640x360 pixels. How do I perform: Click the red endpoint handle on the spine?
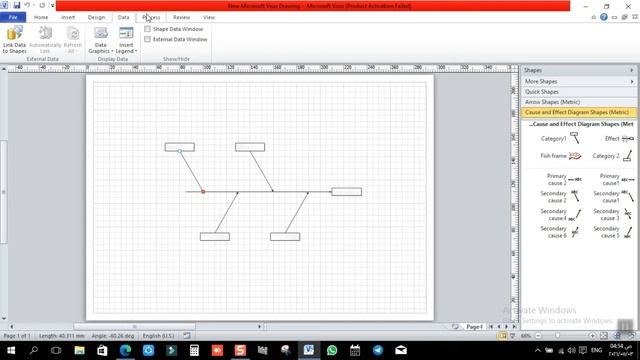tap(203, 191)
